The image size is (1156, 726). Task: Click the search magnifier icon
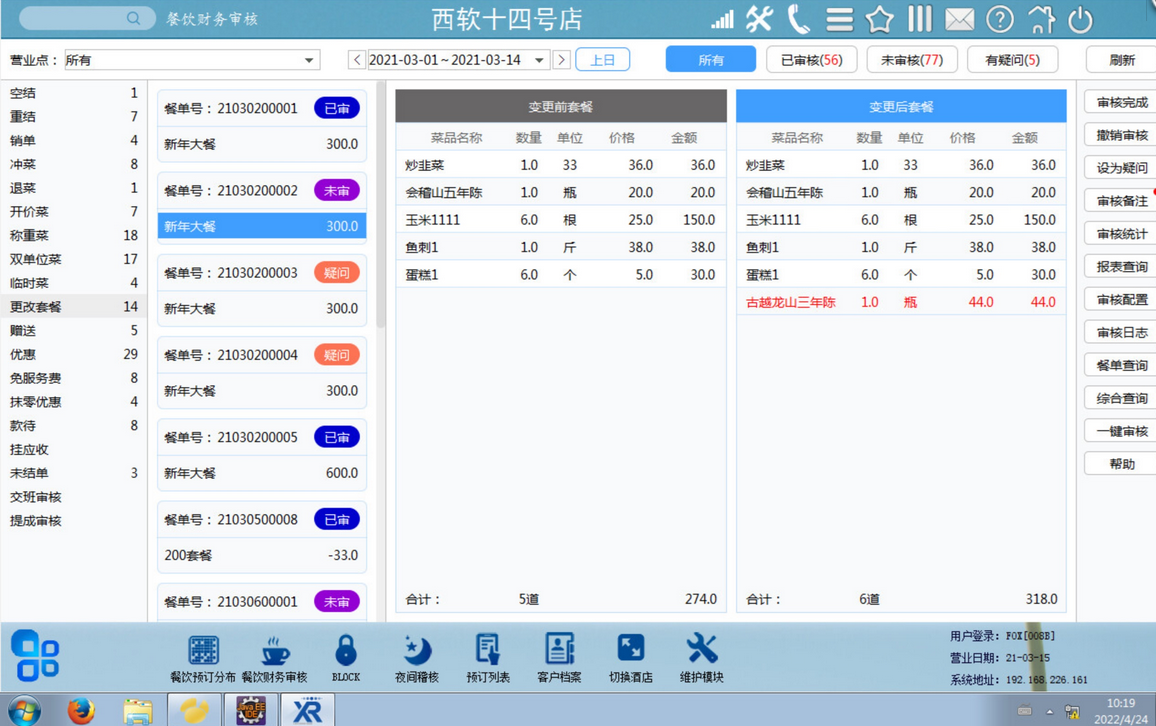coord(133,18)
